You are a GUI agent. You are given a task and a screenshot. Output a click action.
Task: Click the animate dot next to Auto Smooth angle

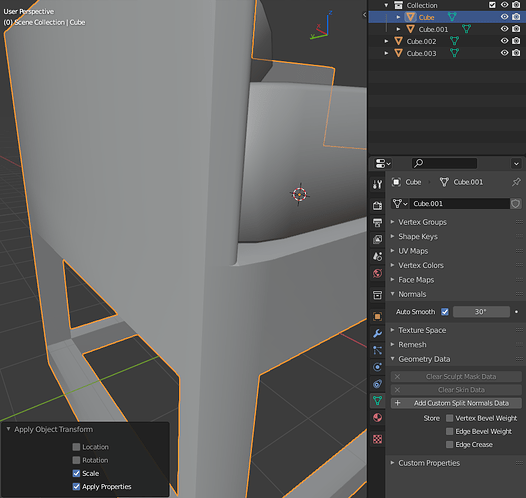(516, 312)
